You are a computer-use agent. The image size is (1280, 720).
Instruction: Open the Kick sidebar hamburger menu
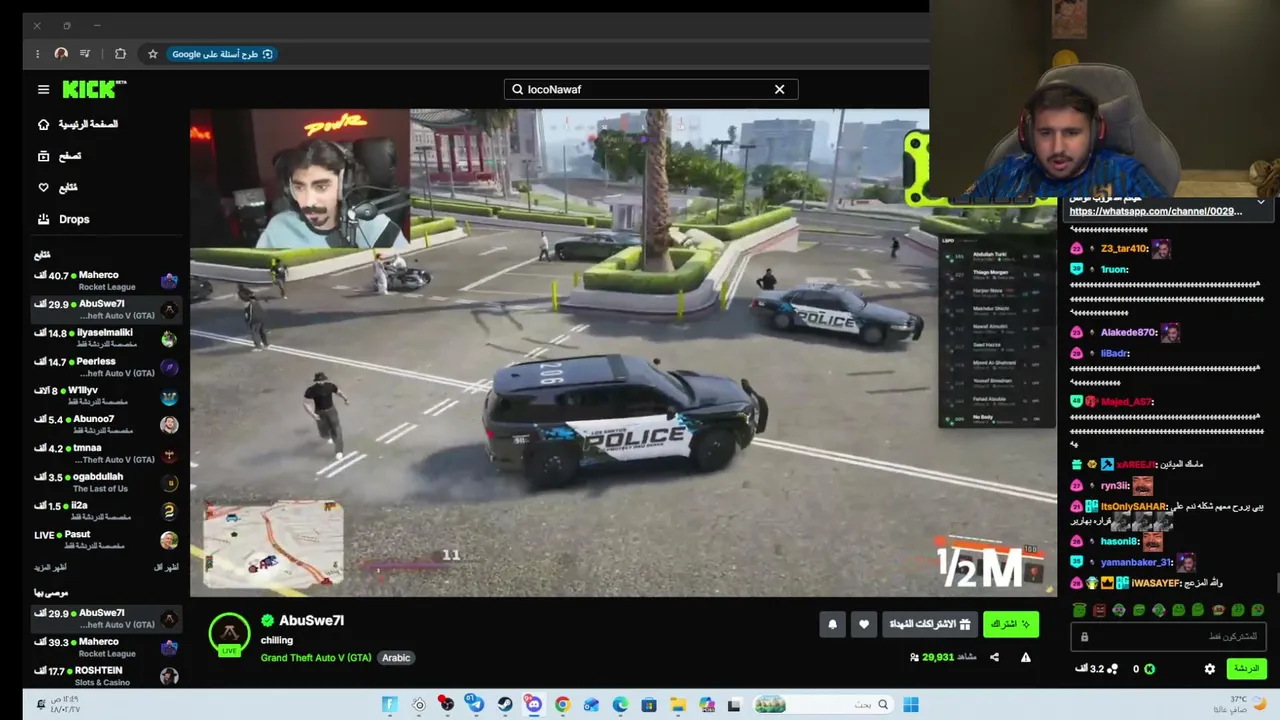43,89
